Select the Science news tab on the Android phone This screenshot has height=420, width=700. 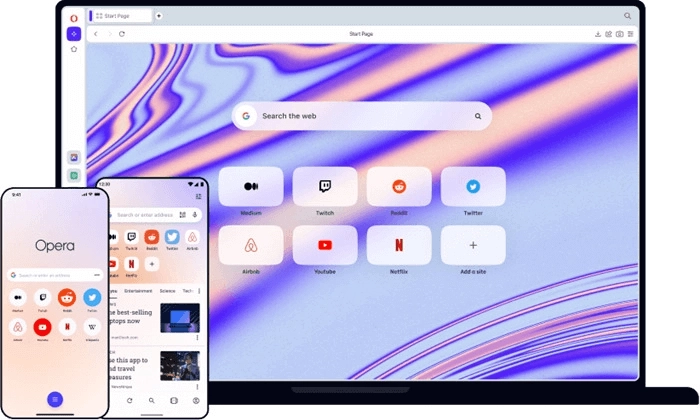coord(167,291)
